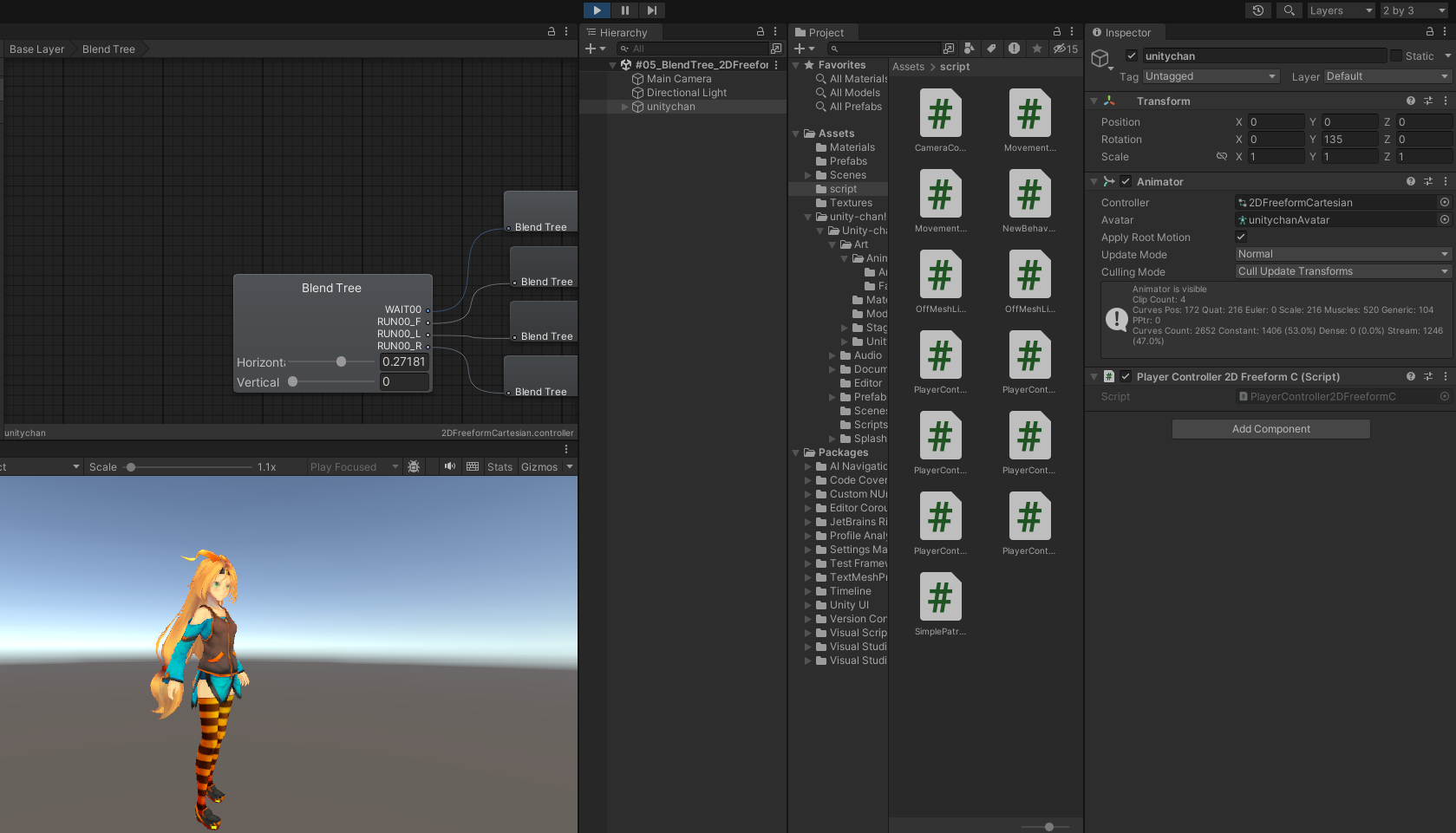Open the Update Mode dropdown

click(1343, 254)
